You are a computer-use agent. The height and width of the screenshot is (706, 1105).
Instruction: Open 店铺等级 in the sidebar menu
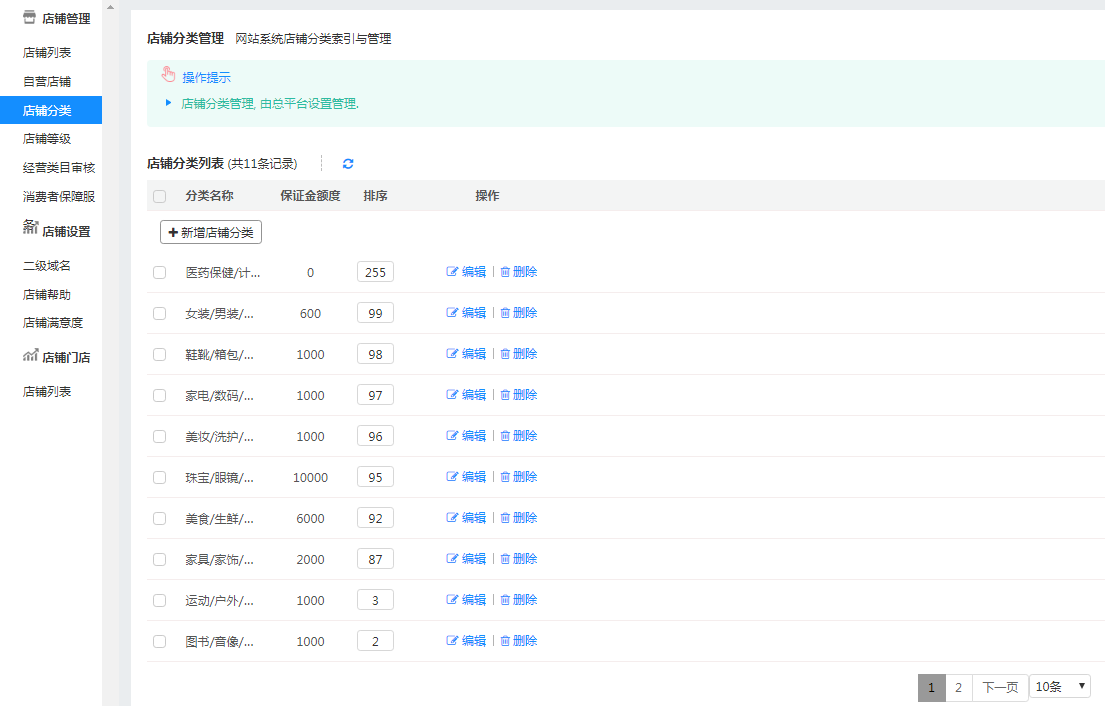point(47,139)
